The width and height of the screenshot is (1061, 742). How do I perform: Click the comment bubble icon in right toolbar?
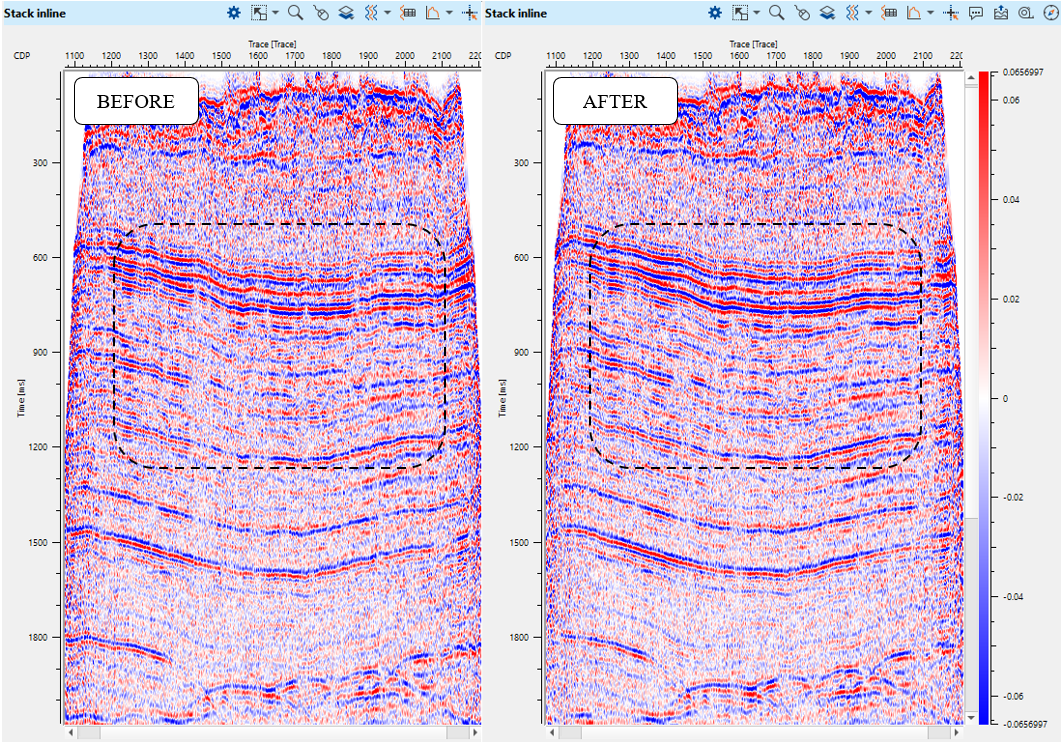pos(975,13)
